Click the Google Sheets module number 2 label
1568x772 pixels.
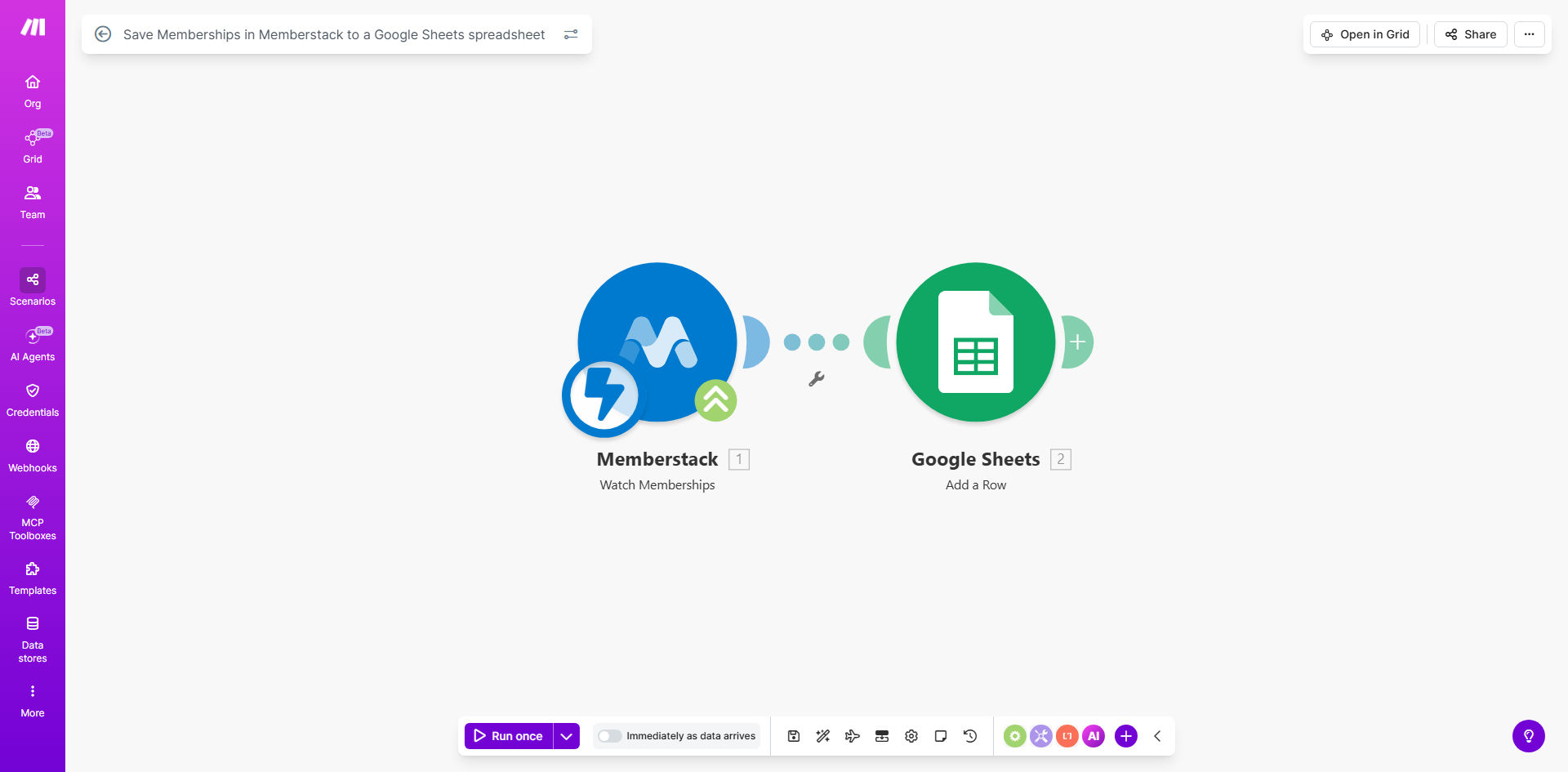[1061, 459]
